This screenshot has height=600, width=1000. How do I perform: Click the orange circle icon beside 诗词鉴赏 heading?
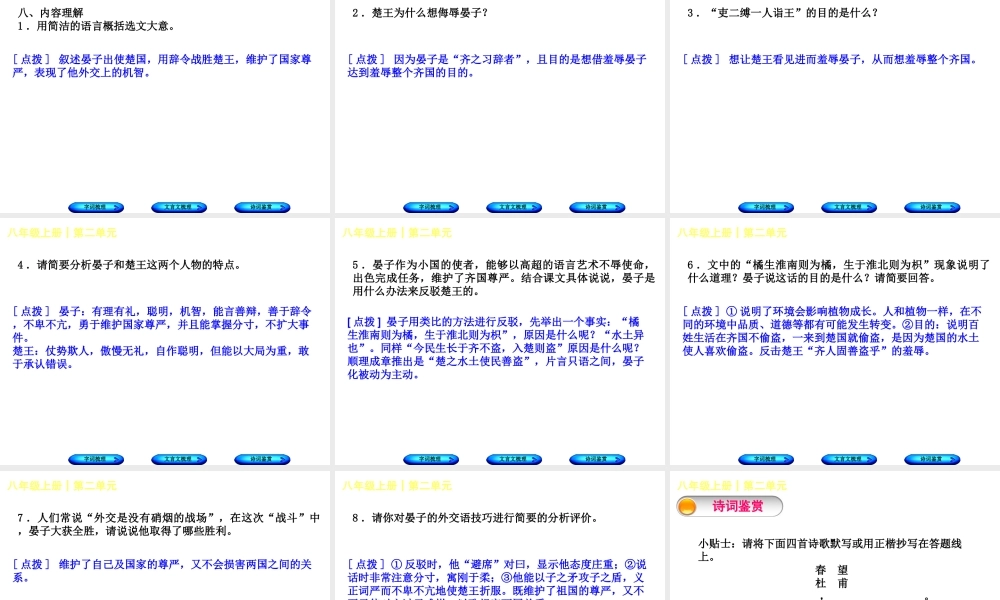(688, 507)
